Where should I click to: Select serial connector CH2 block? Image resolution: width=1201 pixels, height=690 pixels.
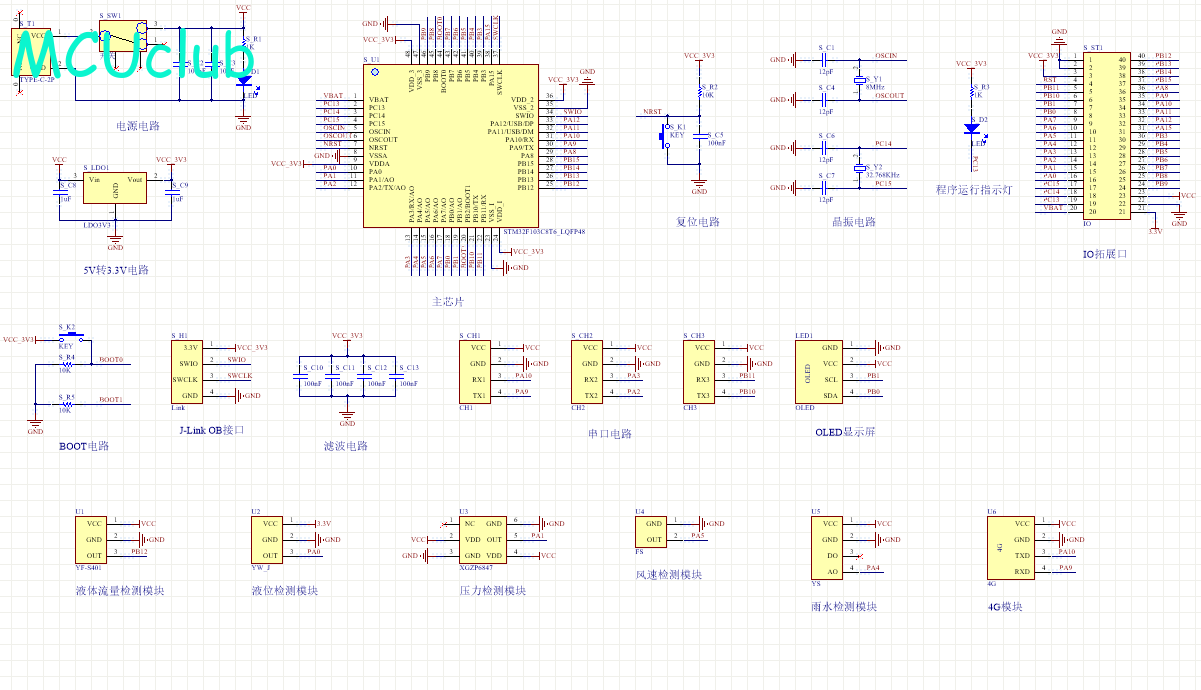pos(589,372)
